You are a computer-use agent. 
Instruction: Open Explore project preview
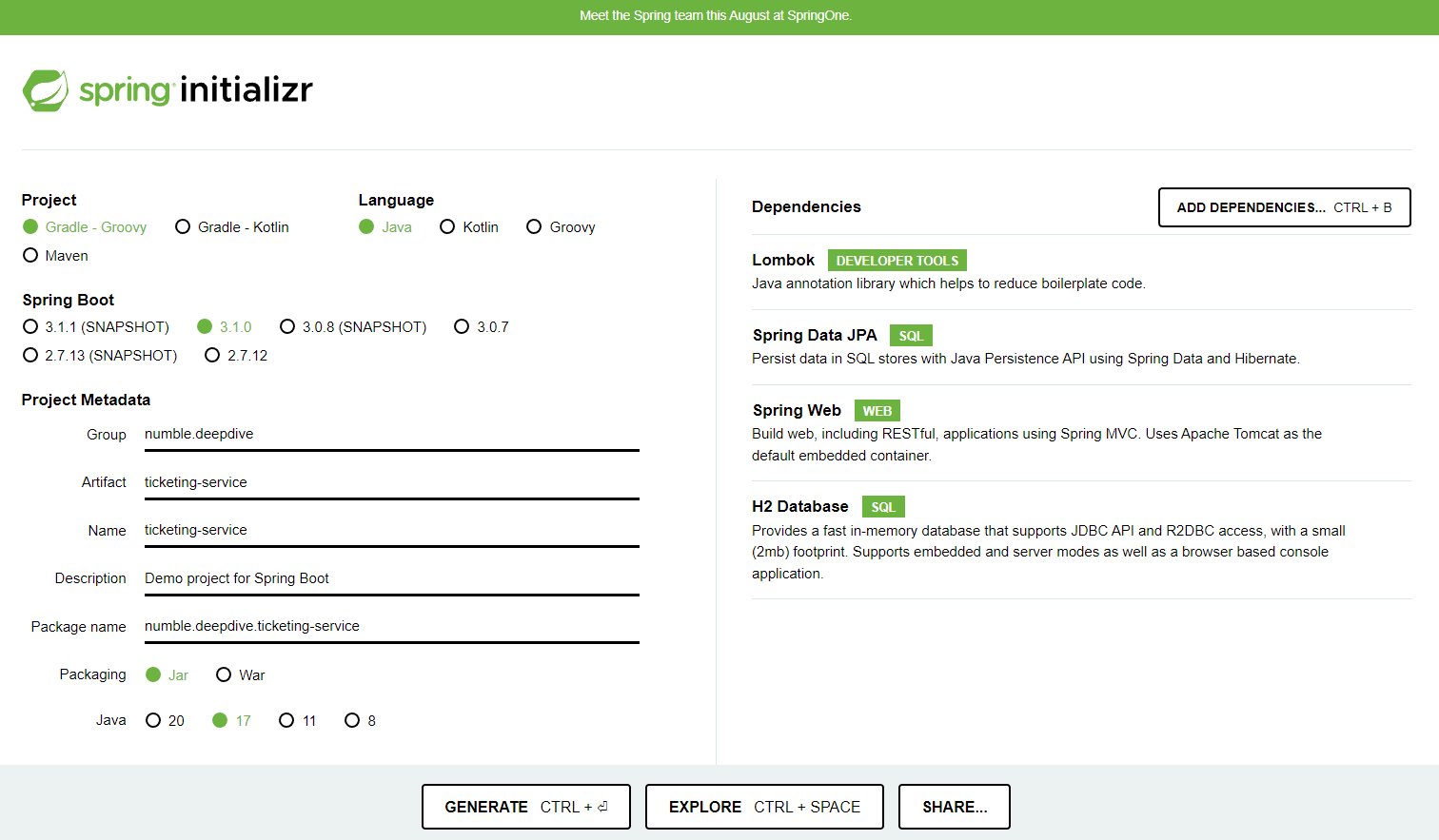click(x=764, y=807)
